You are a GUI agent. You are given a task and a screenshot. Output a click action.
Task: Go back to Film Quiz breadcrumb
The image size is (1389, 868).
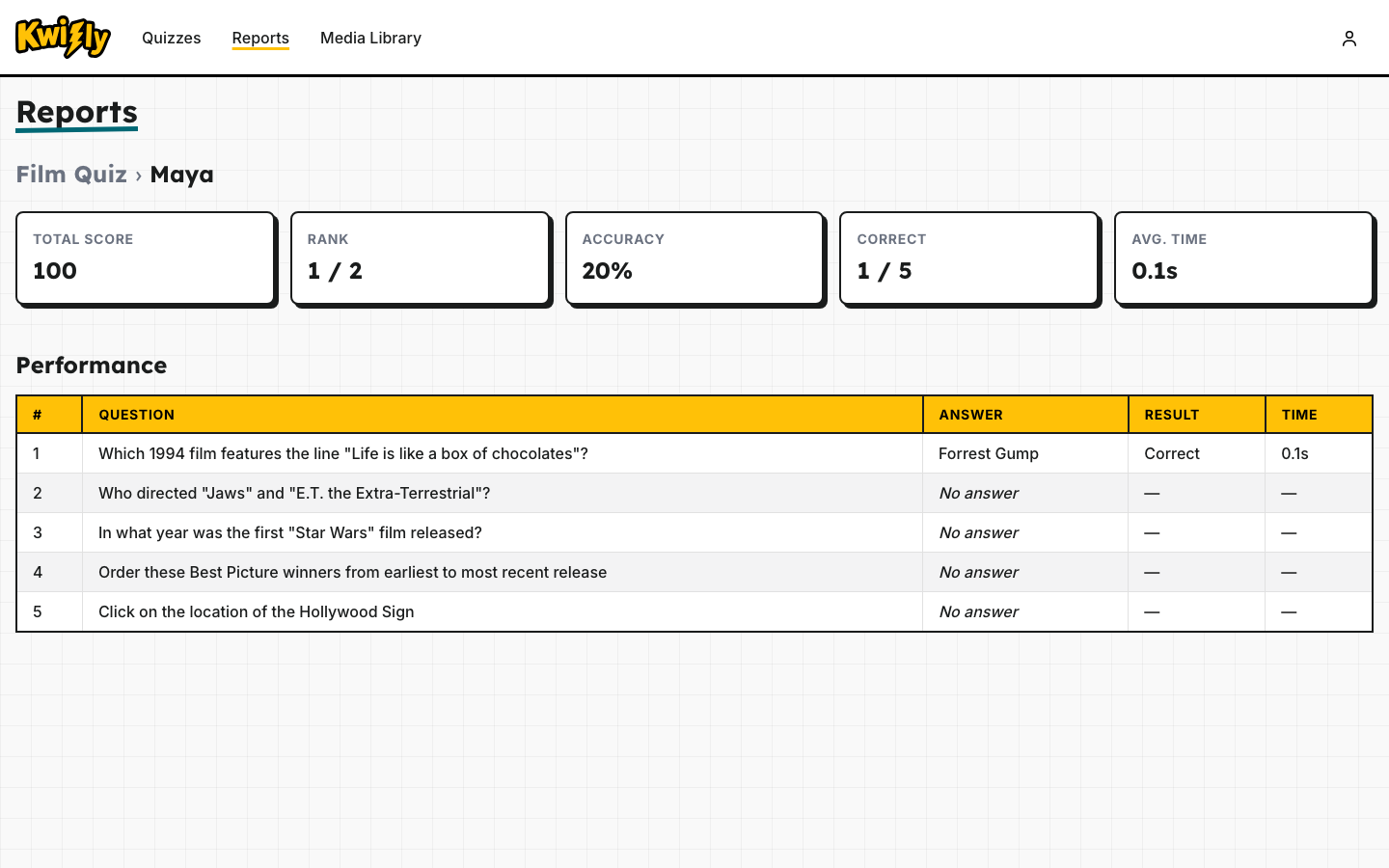click(x=71, y=175)
